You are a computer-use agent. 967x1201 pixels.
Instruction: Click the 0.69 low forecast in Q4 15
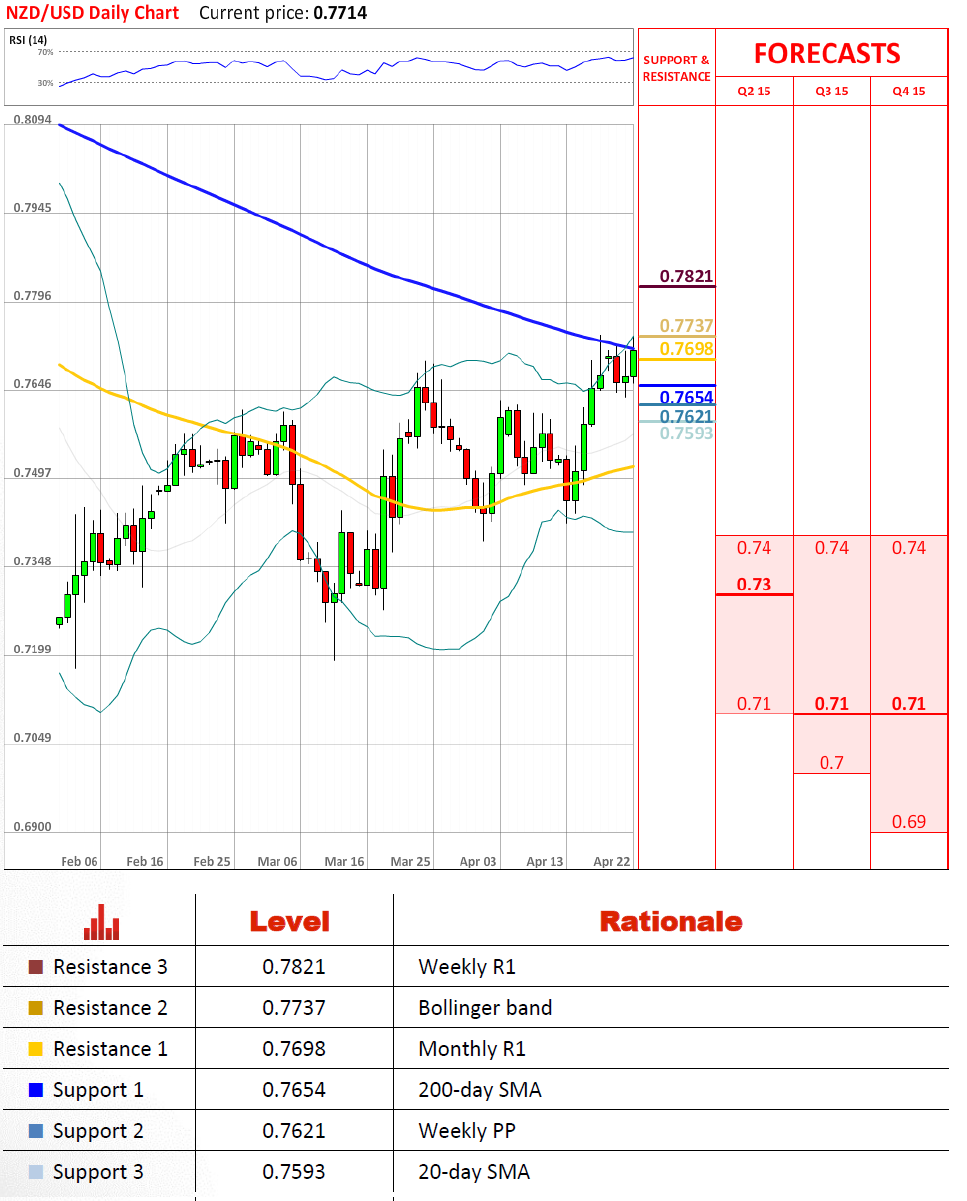click(x=909, y=822)
